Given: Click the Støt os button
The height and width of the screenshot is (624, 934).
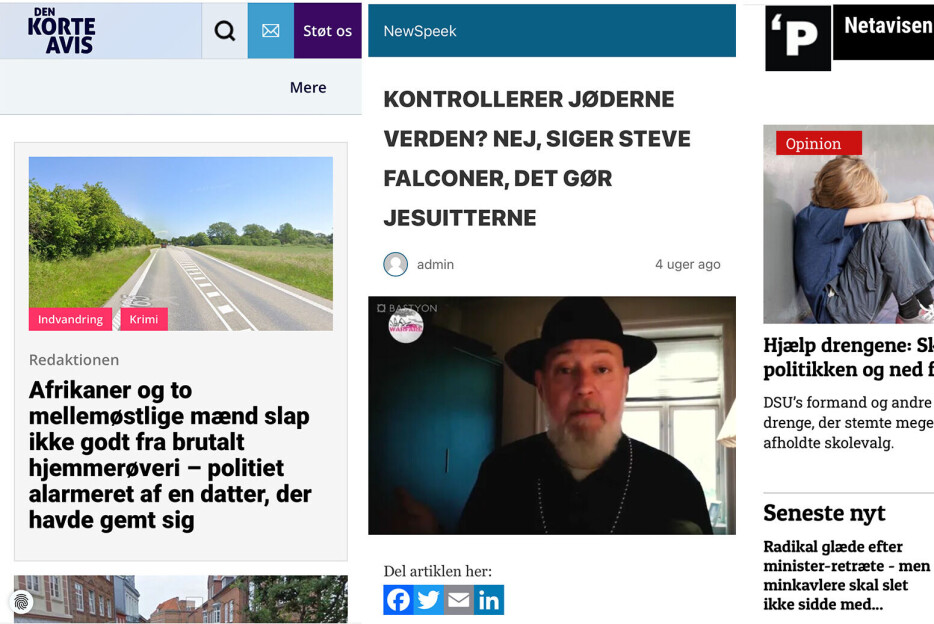Looking at the screenshot, I should pyautogui.click(x=327, y=30).
